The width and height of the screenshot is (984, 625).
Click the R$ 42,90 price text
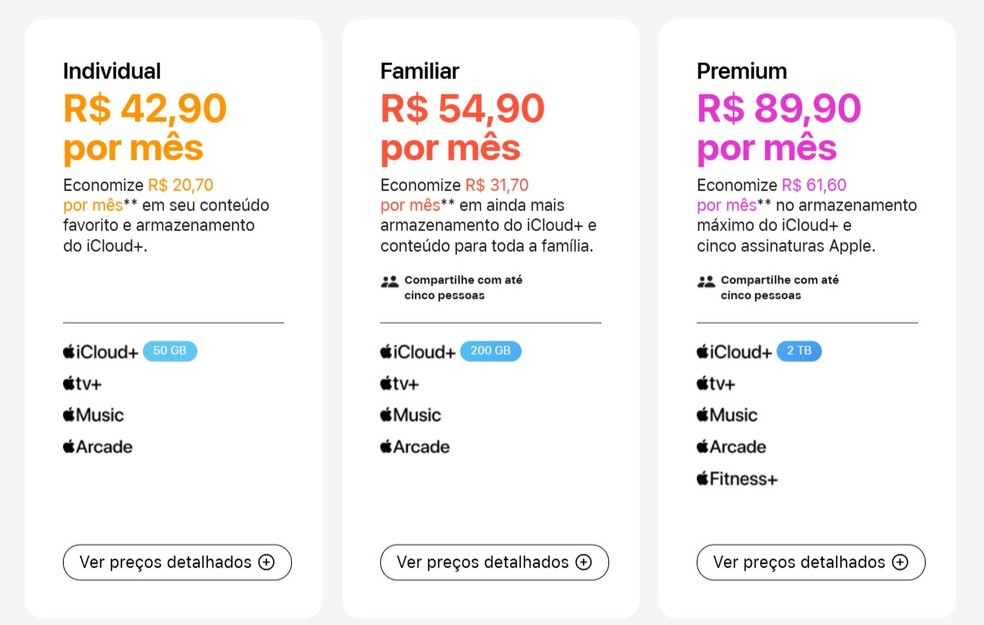tap(143, 108)
